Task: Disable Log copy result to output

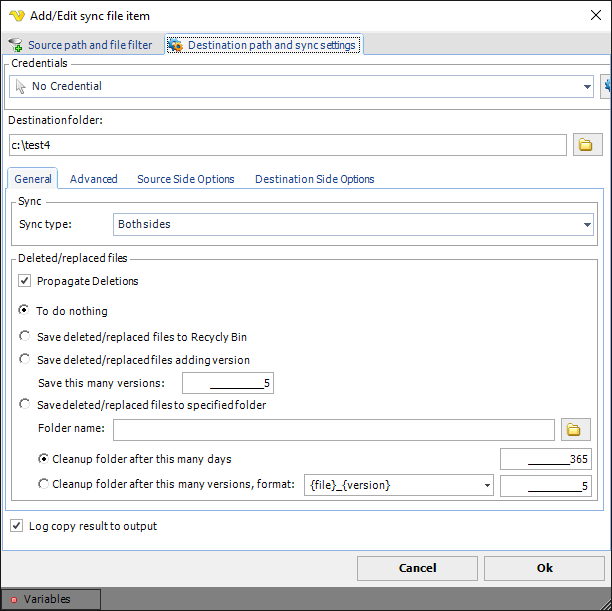Action: (x=16, y=526)
